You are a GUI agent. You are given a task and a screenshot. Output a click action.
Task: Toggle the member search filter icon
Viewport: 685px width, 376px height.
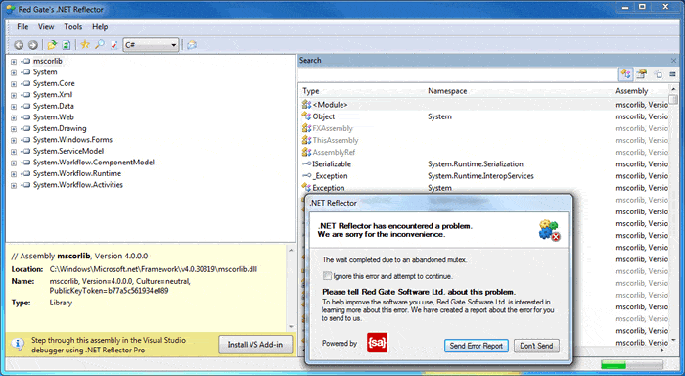641,74
